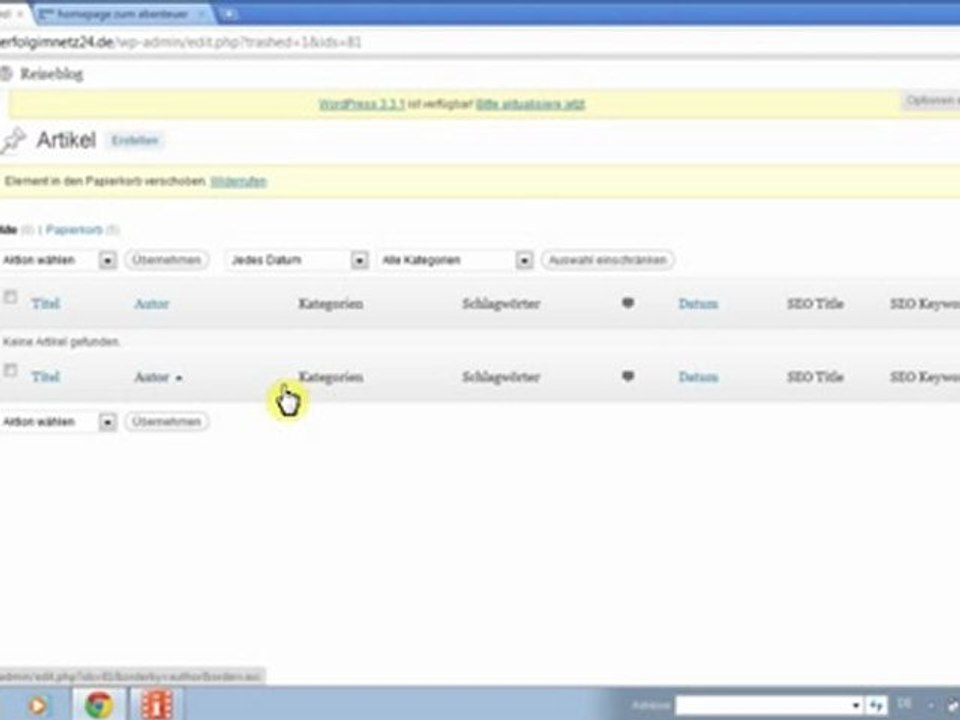Click 'Schlagwörter' column header at top
The width and height of the screenshot is (960, 720).
(501, 304)
